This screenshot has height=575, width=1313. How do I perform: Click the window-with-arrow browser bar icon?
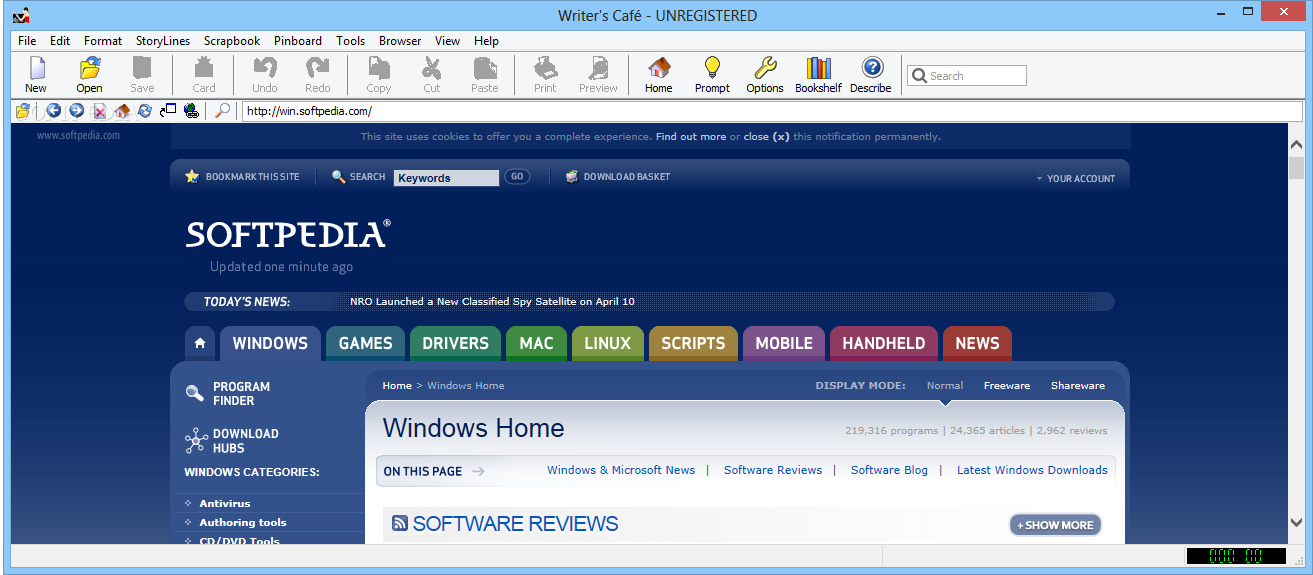tap(168, 111)
